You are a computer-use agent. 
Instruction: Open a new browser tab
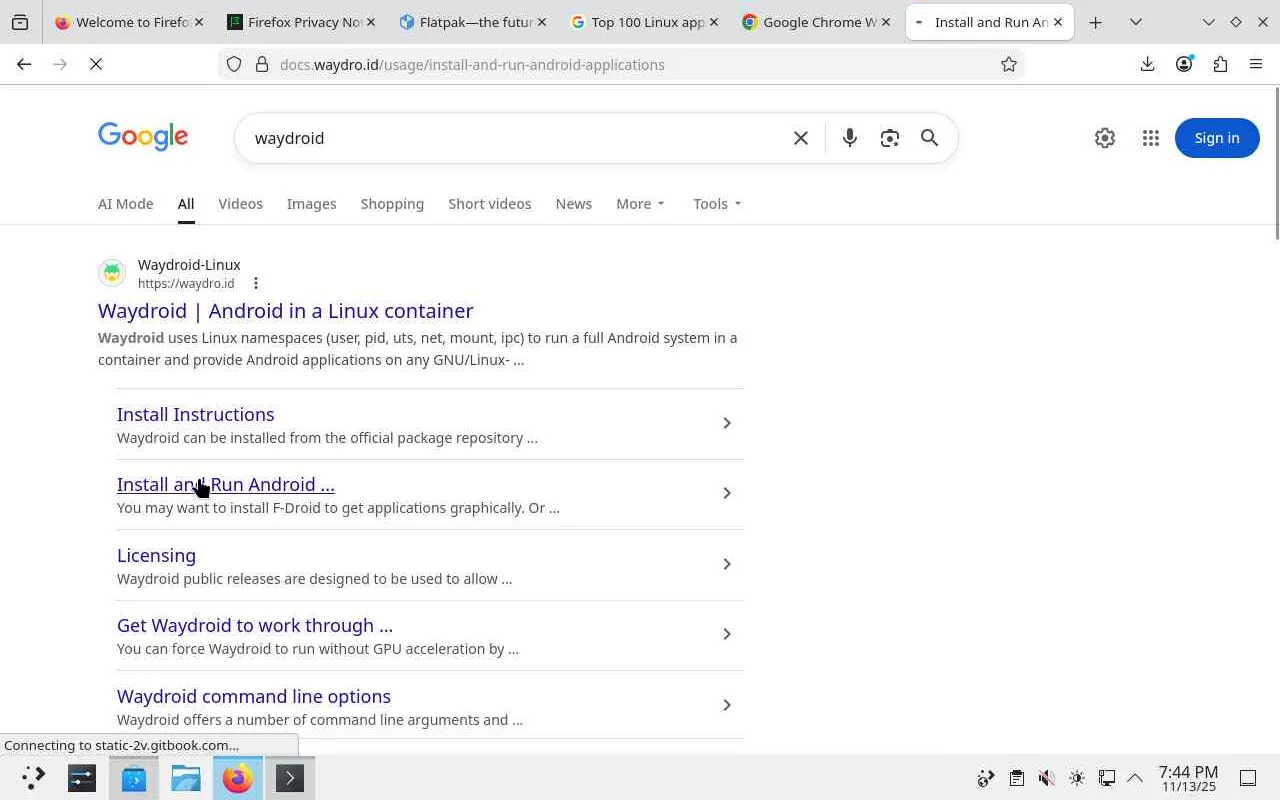[x=1096, y=22]
